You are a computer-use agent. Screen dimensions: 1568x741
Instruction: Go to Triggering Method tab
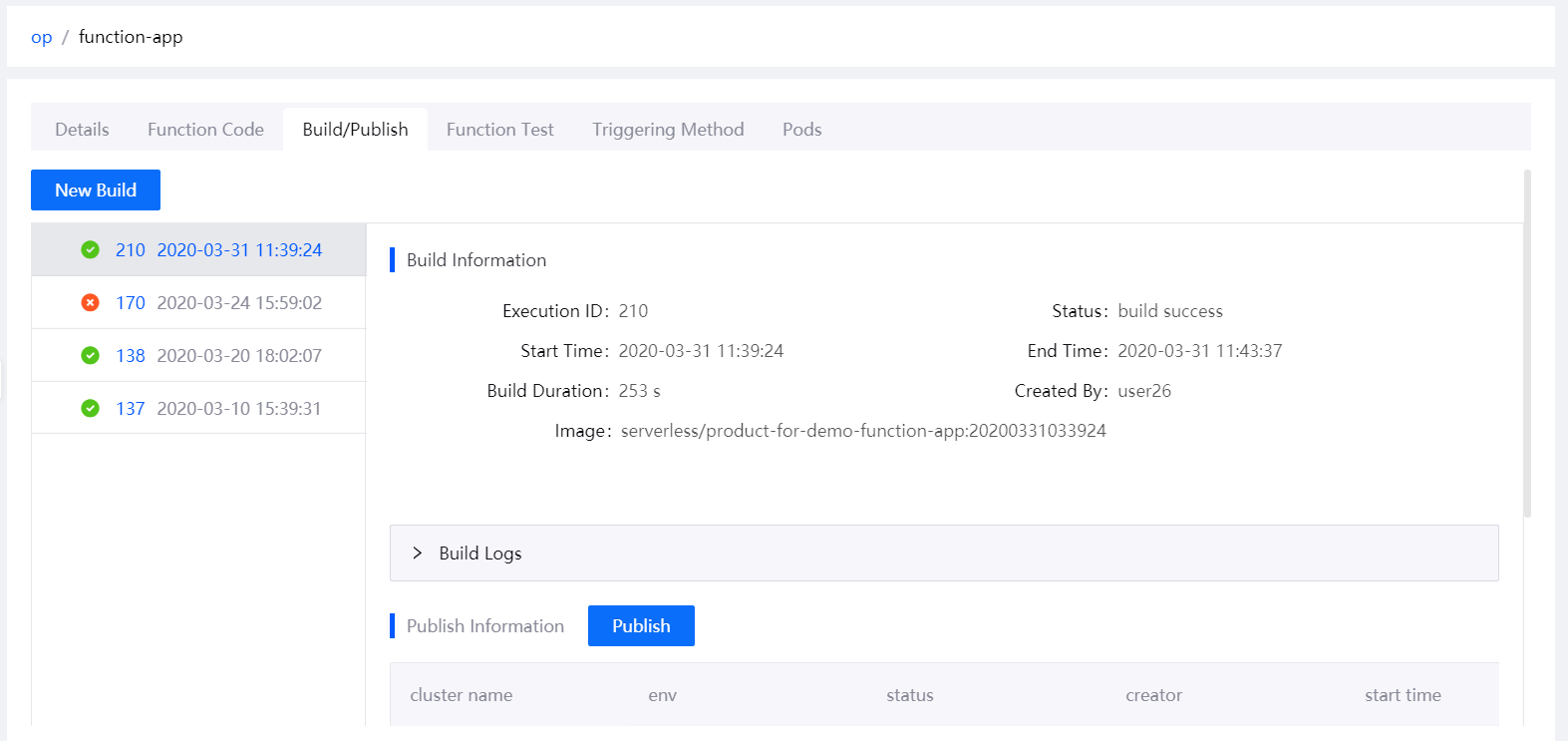click(x=668, y=130)
